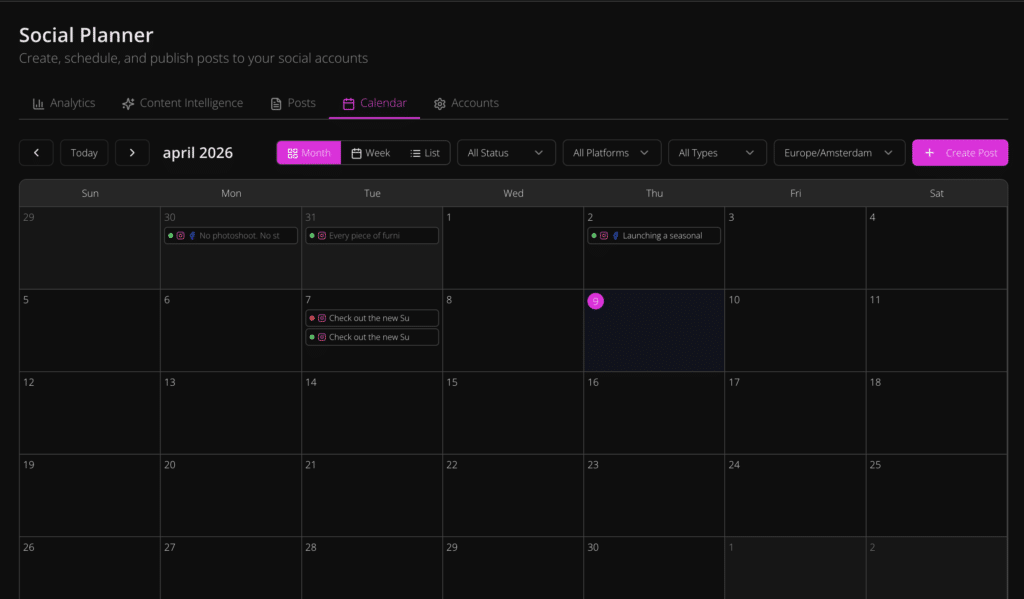The width and height of the screenshot is (1024, 599).
Task: Expand the All Platforms filter
Action: [x=611, y=153]
